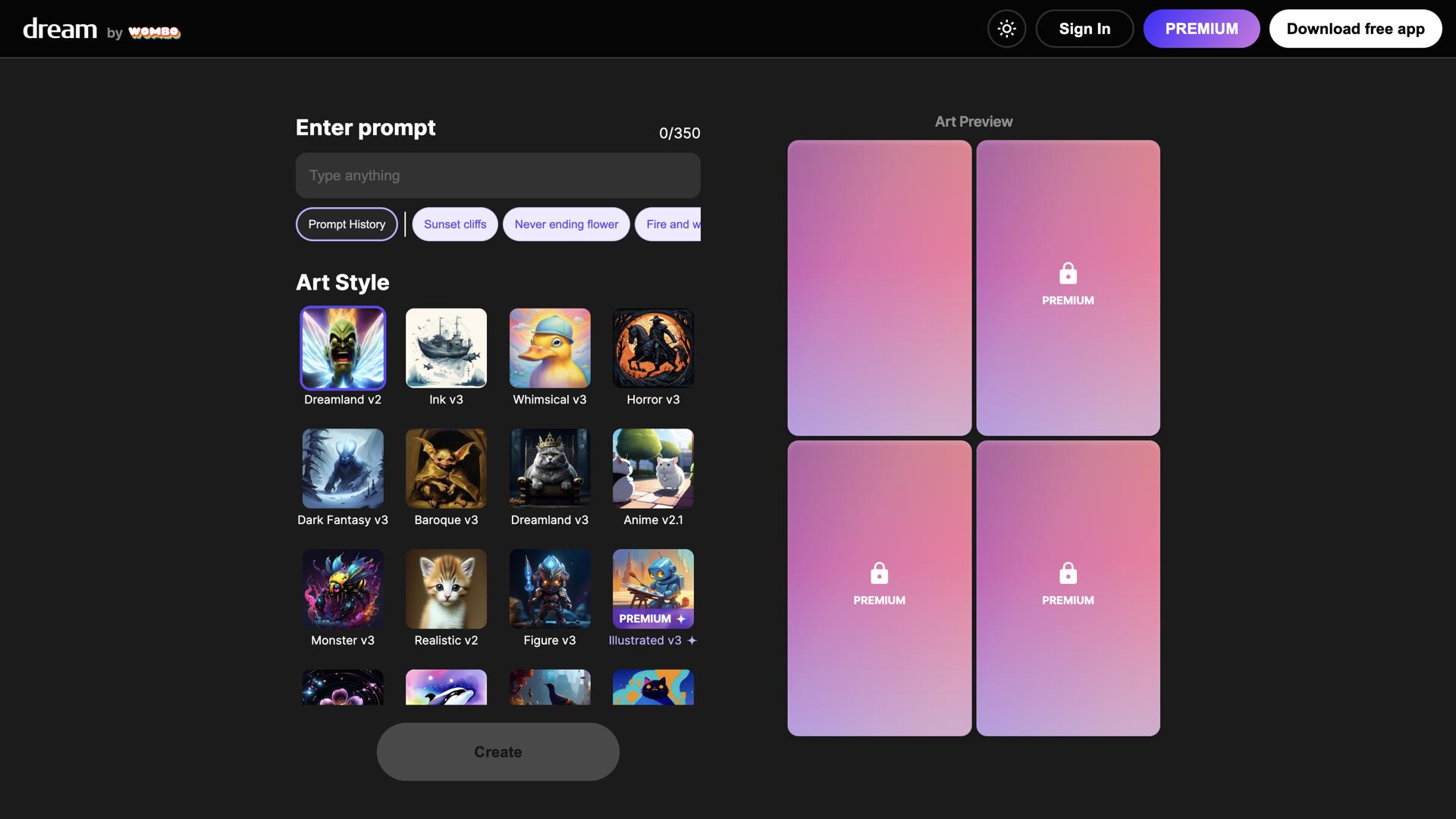The width and height of the screenshot is (1456, 819).
Task: Choose the Anime v2.1 style
Action: pyautogui.click(x=653, y=469)
